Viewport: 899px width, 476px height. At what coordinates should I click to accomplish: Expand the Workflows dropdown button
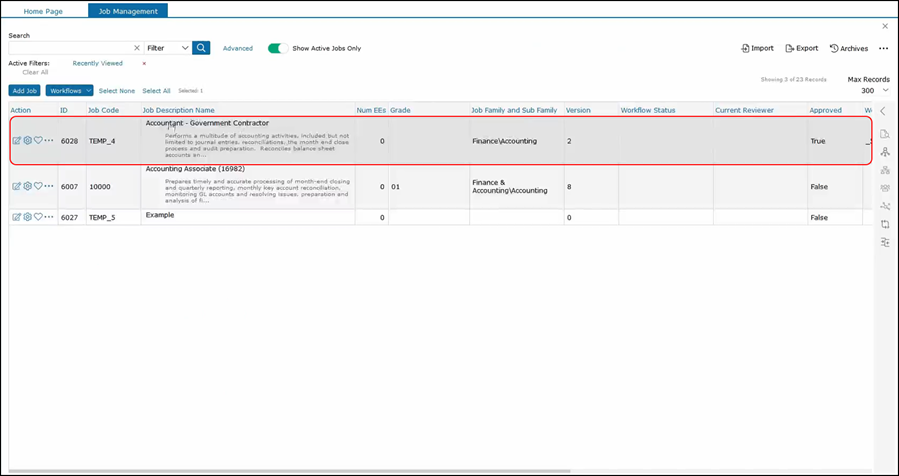[70, 90]
